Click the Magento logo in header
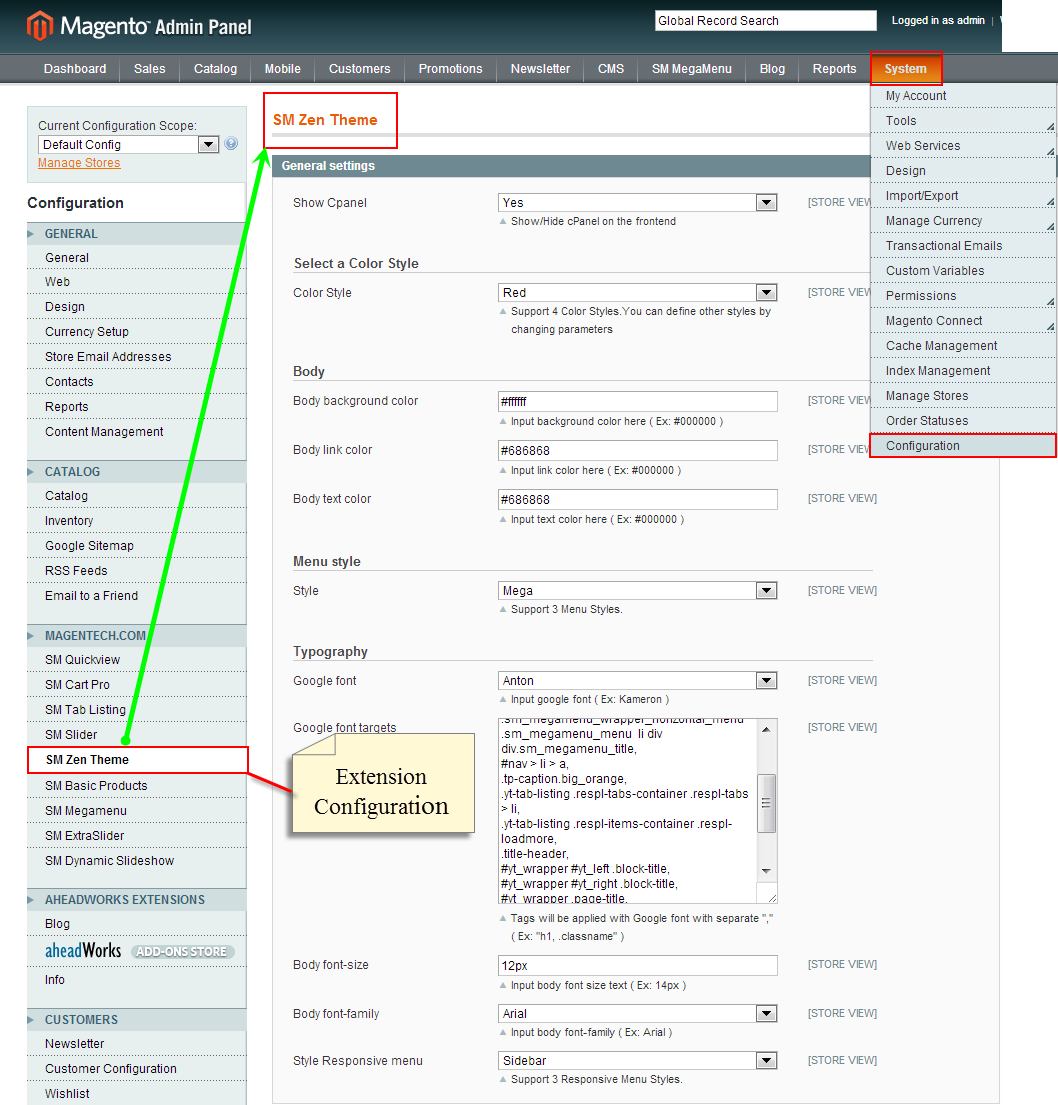 139,26
